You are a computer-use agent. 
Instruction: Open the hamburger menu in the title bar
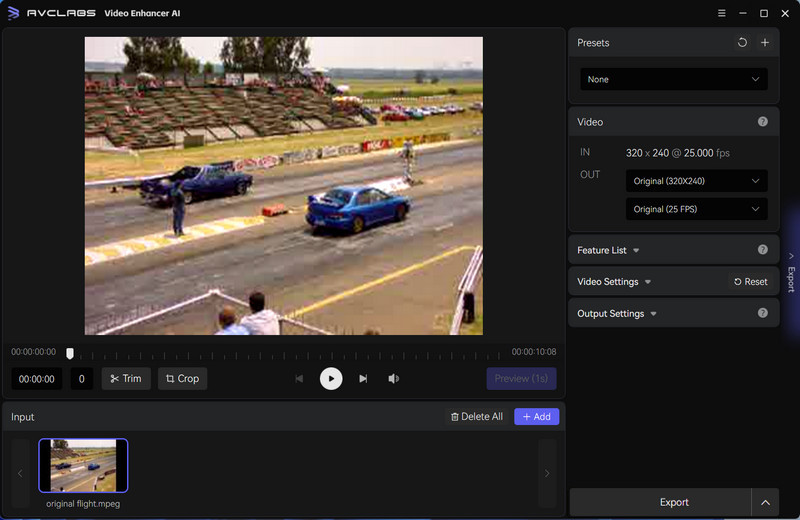721,13
